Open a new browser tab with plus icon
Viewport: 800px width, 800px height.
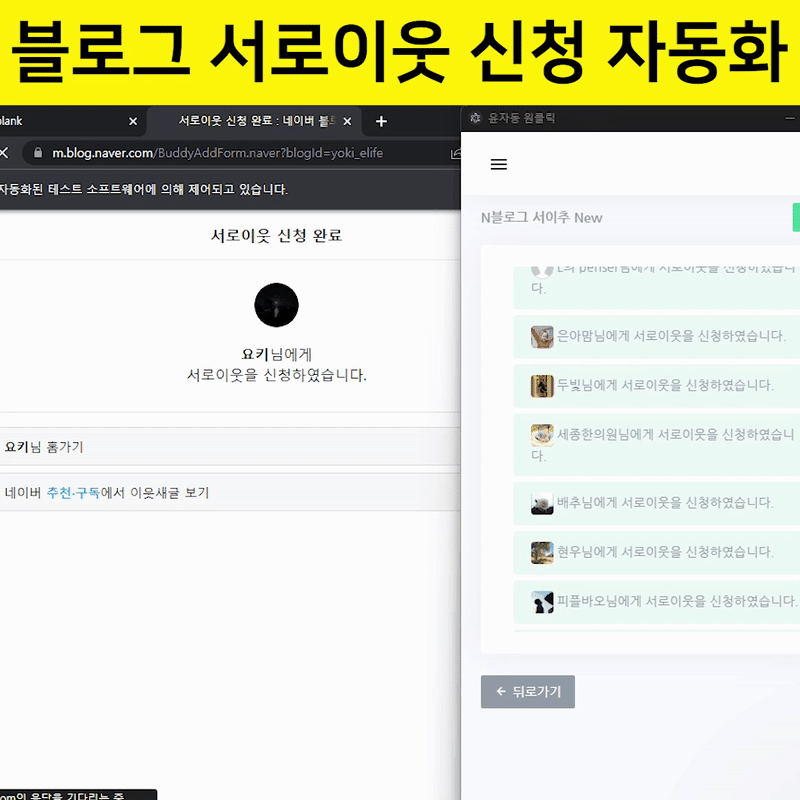pos(381,121)
